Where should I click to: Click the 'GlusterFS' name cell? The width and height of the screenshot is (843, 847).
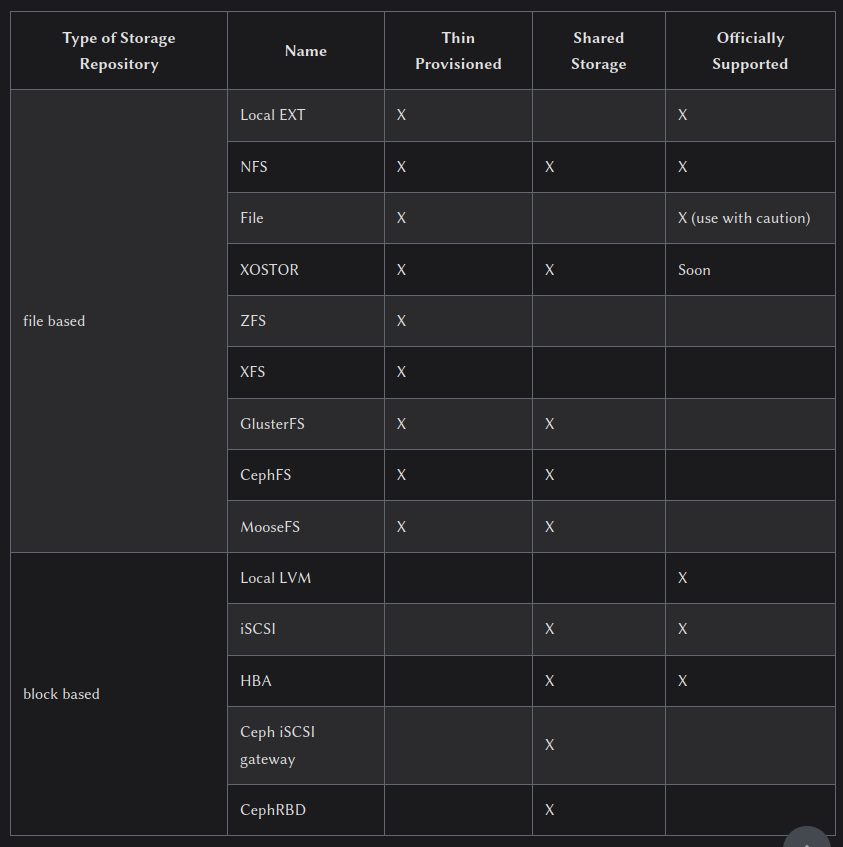click(273, 424)
